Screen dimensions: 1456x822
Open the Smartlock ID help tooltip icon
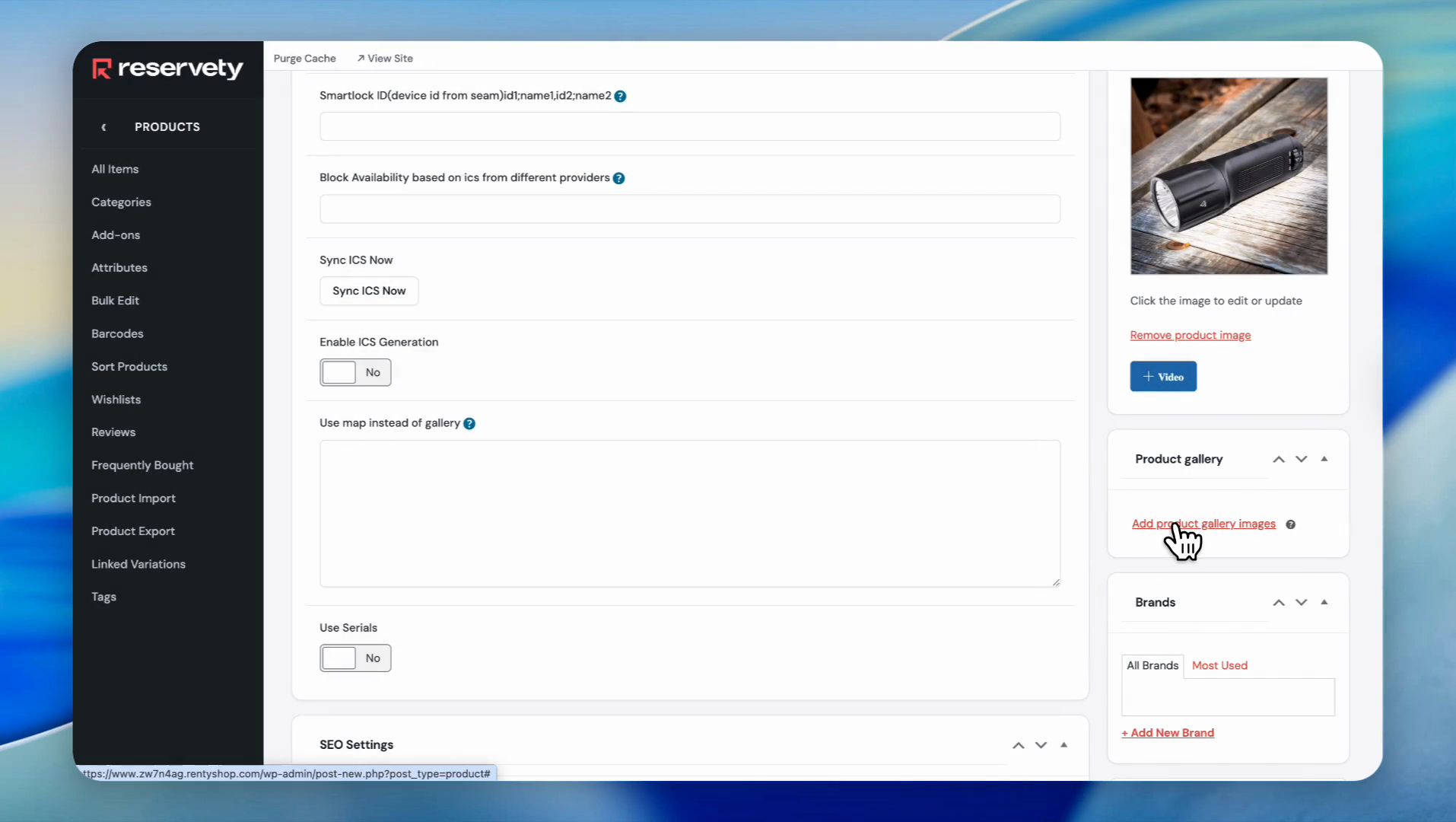pos(620,96)
